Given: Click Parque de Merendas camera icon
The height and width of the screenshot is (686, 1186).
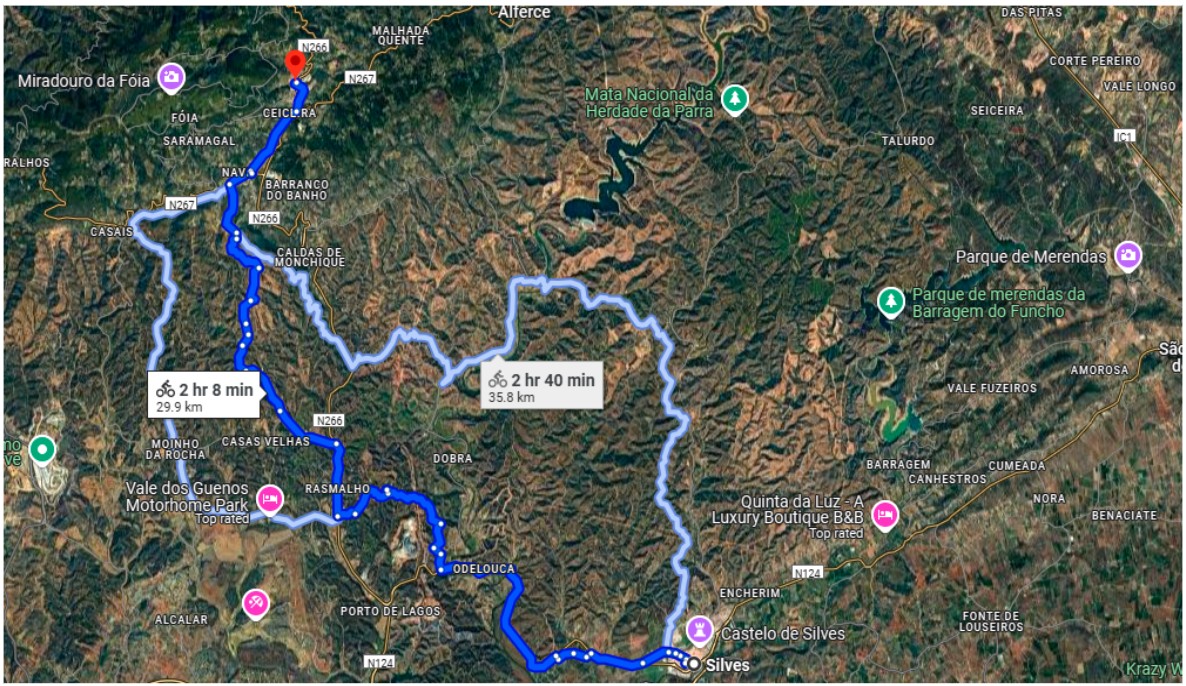Looking at the screenshot, I should click(x=1128, y=256).
